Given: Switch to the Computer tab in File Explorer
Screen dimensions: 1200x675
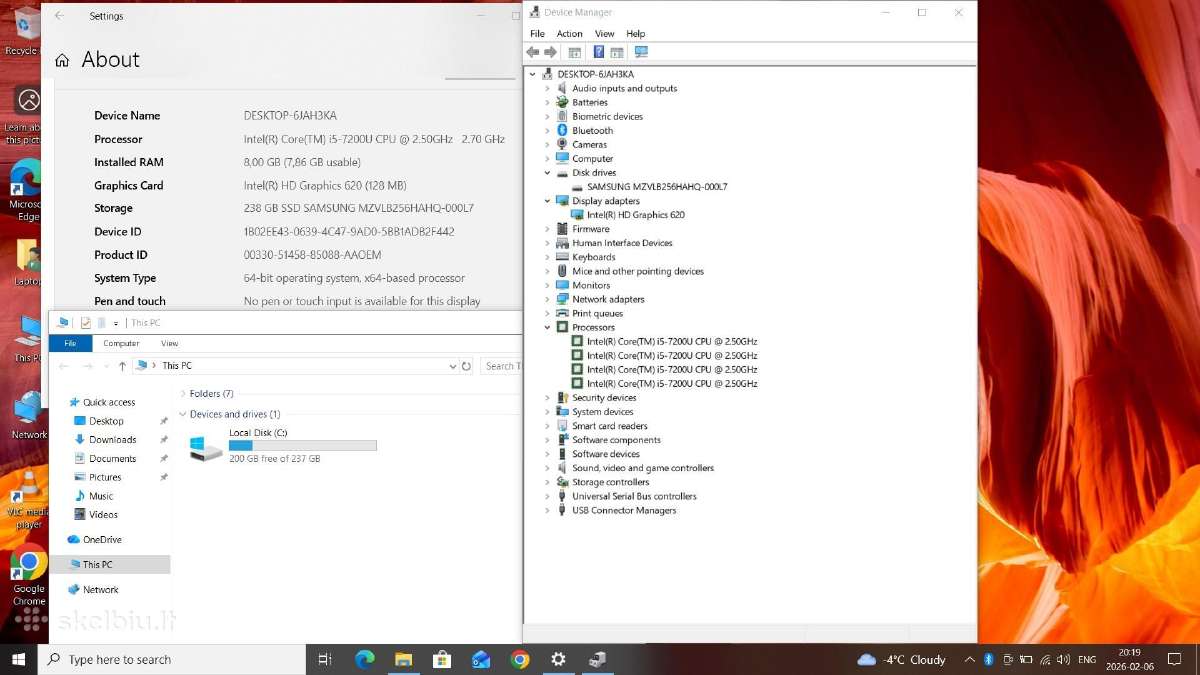Looking at the screenshot, I should point(121,343).
